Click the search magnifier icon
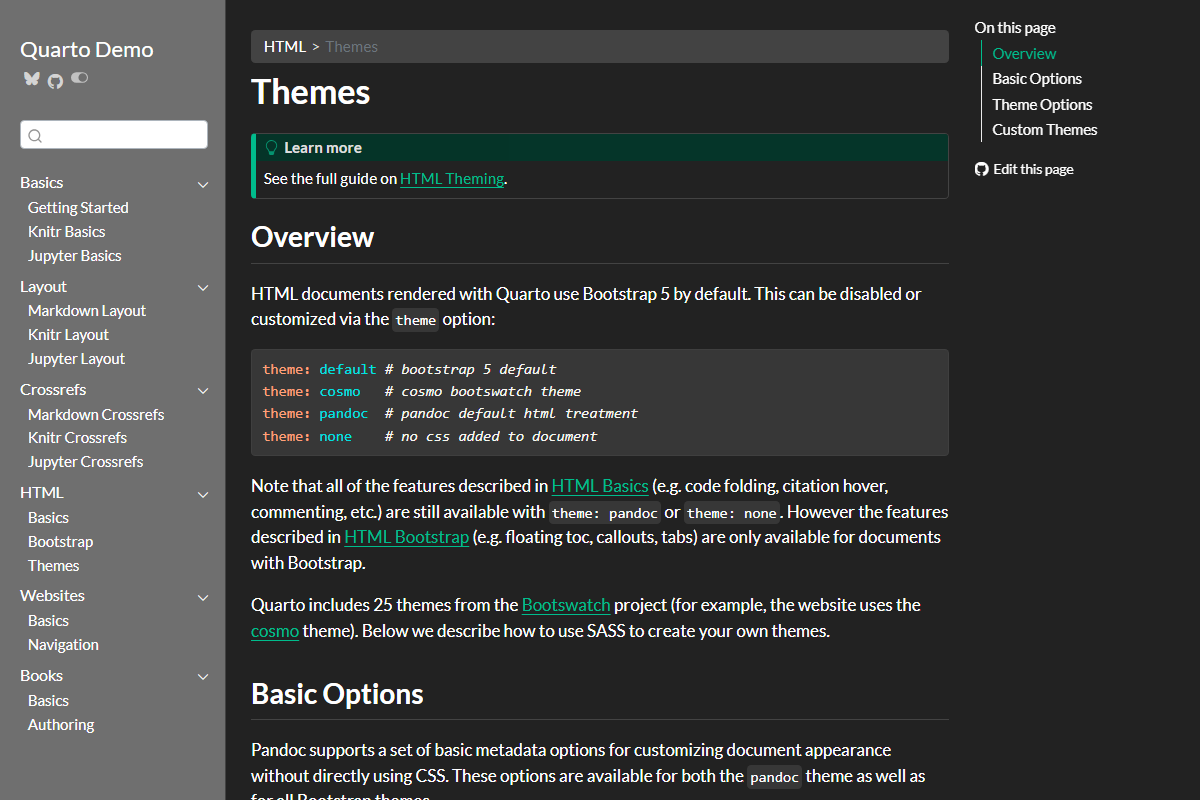The width and height of the screenshot is (1200, 800). coord(35,134)
